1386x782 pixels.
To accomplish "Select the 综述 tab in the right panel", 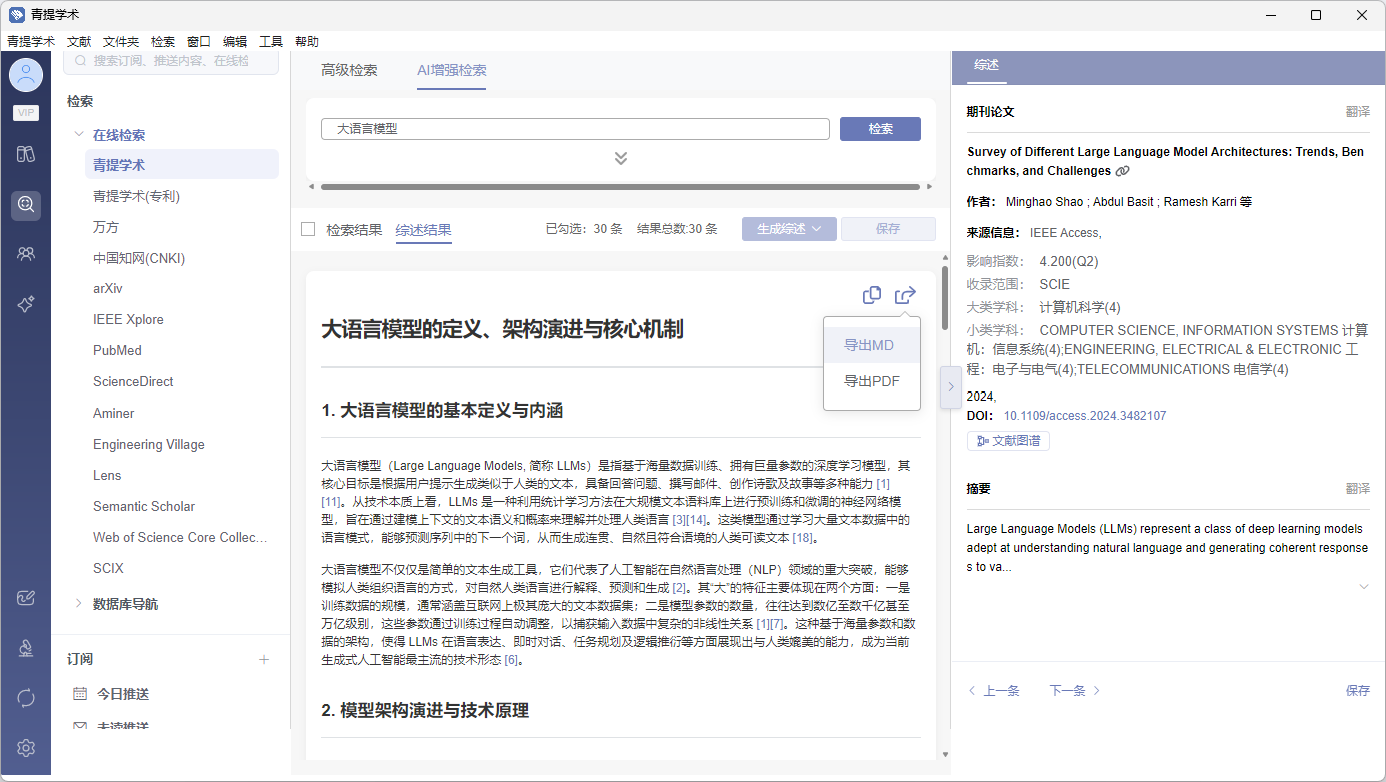I will coord(986,65).
